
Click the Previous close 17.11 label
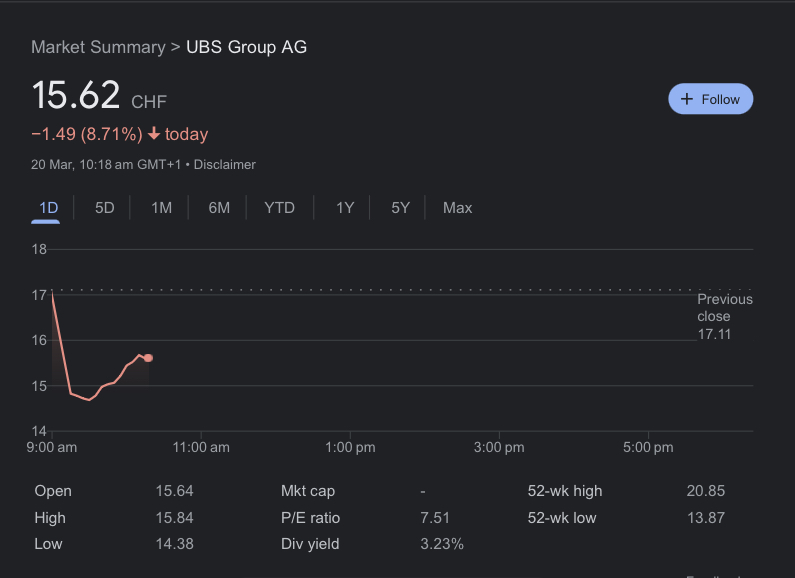pos(724,316)
